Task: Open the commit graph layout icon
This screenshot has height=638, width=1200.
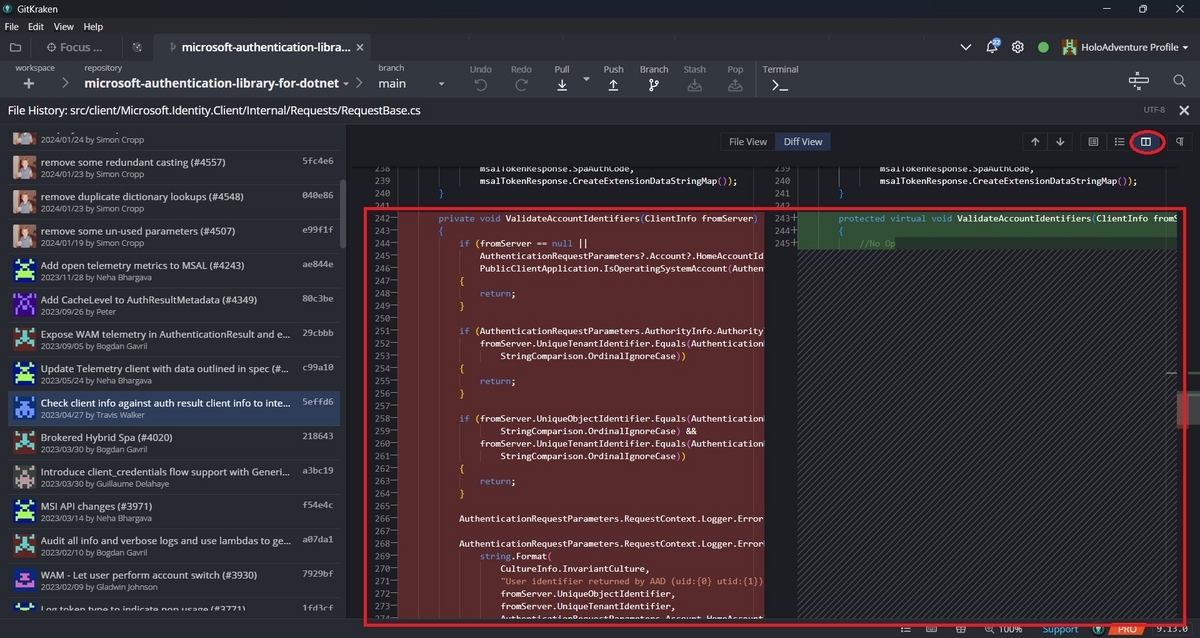Action: pyautogui.click(x=1139, y=81)
